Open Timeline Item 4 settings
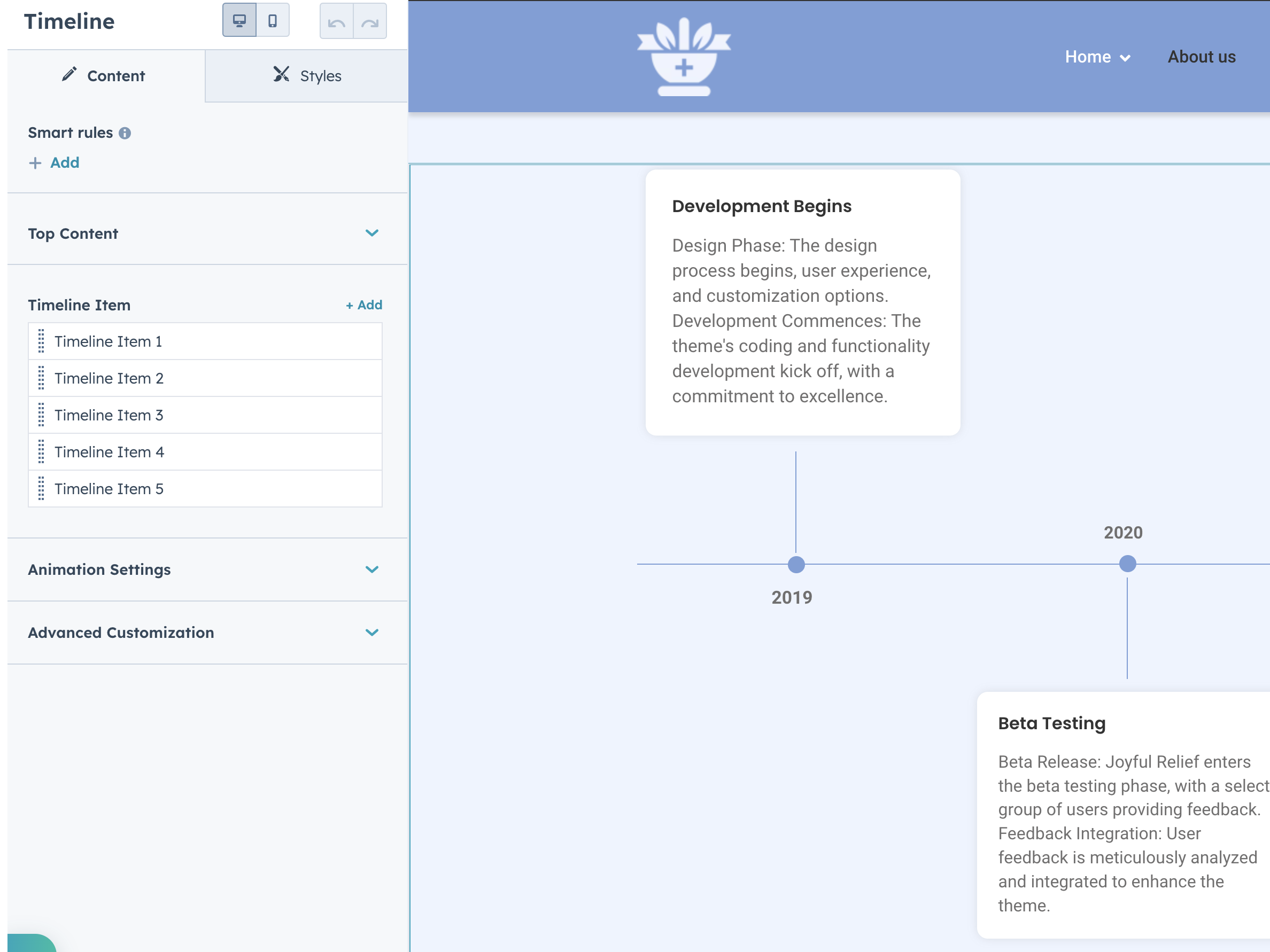 coord(109,452)
